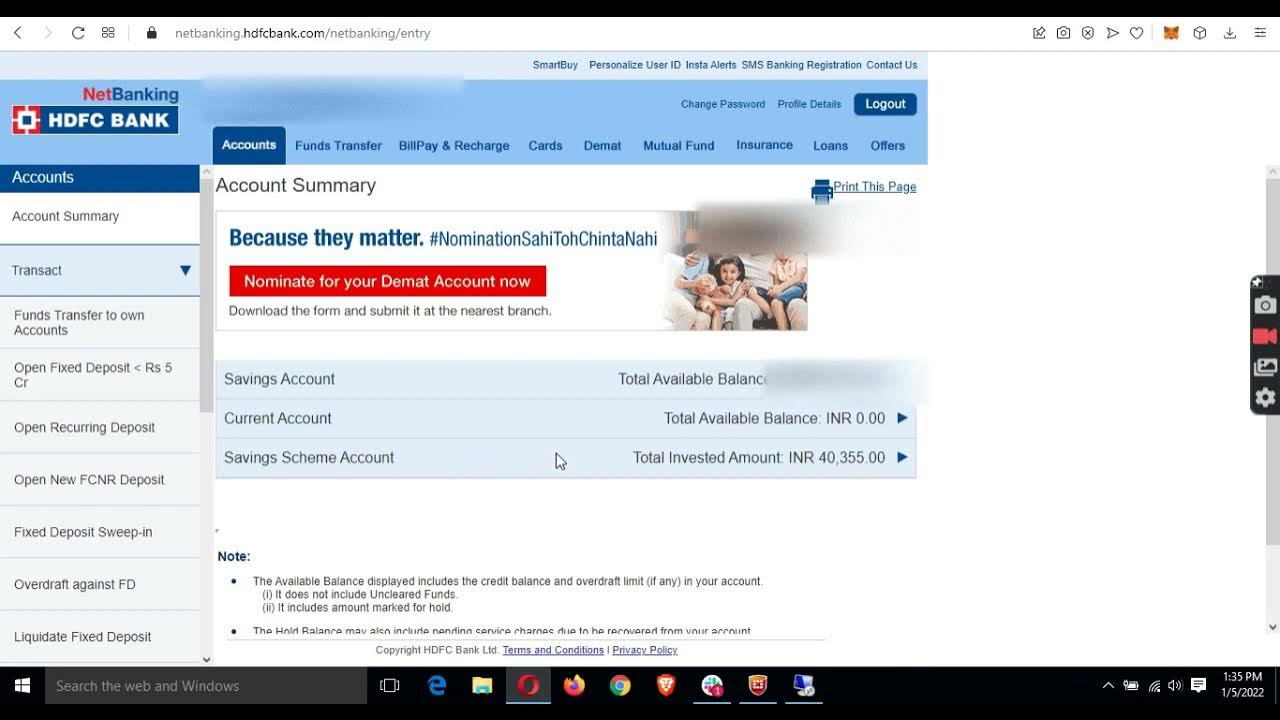Expand the Transact section arrow
Screen dimensions: 1280x720
(x=185, y=270)
